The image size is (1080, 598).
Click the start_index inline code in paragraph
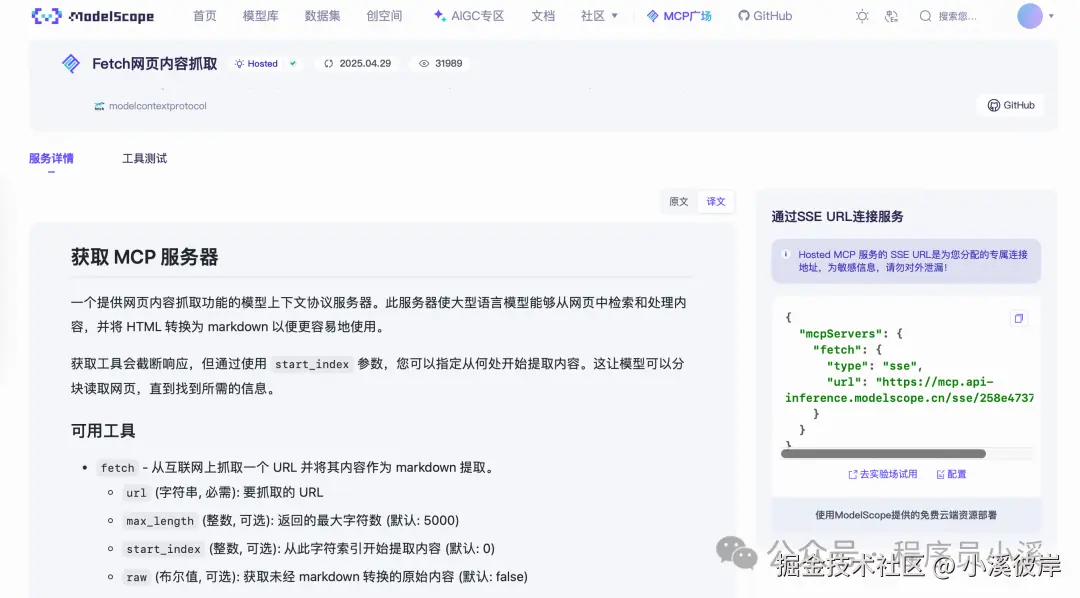coord(312,364)
